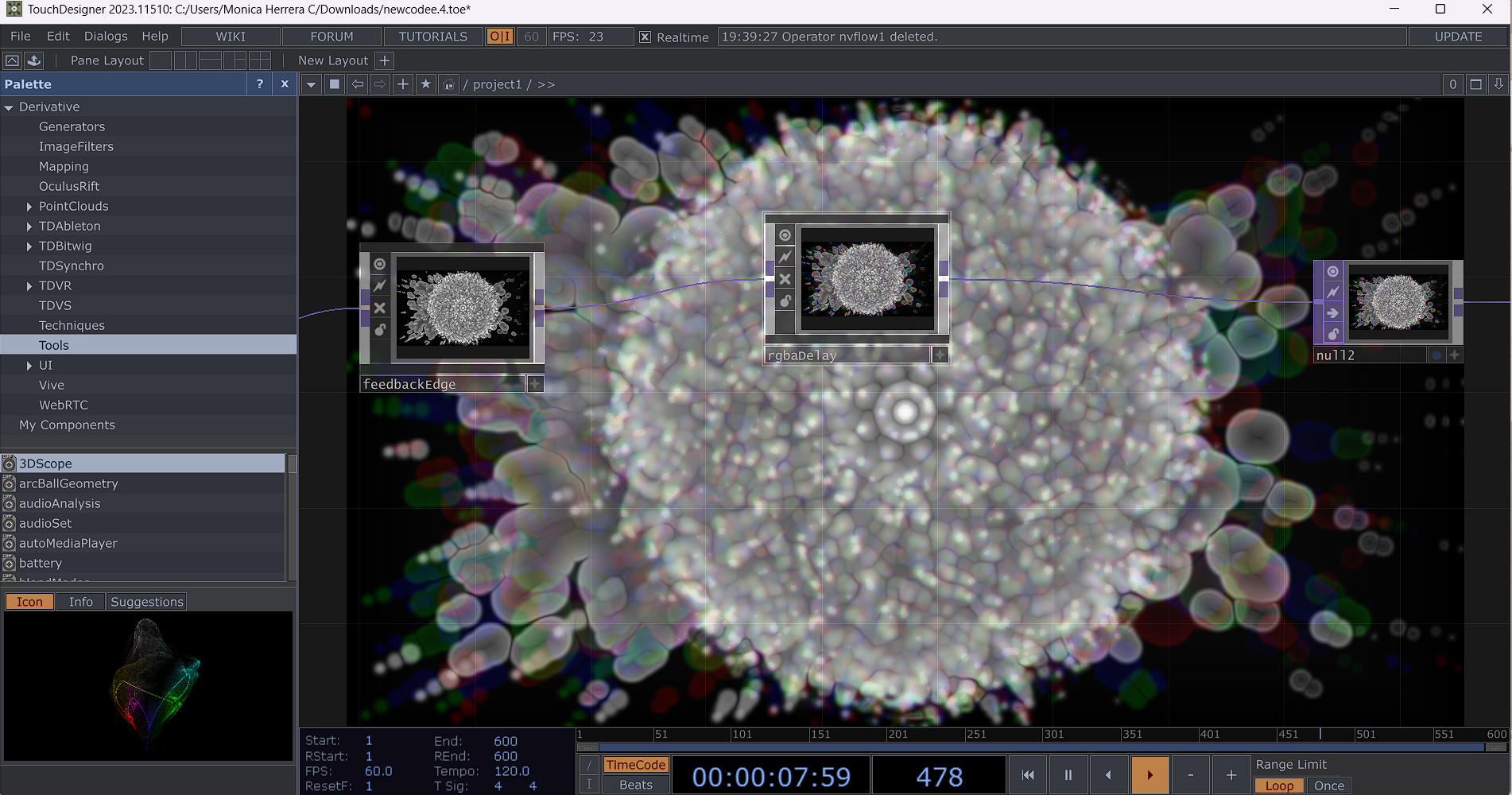Viewport: 1512px width, 795px height.
Task: Step back one frame with minus
Action: [x=1190, y=775]
